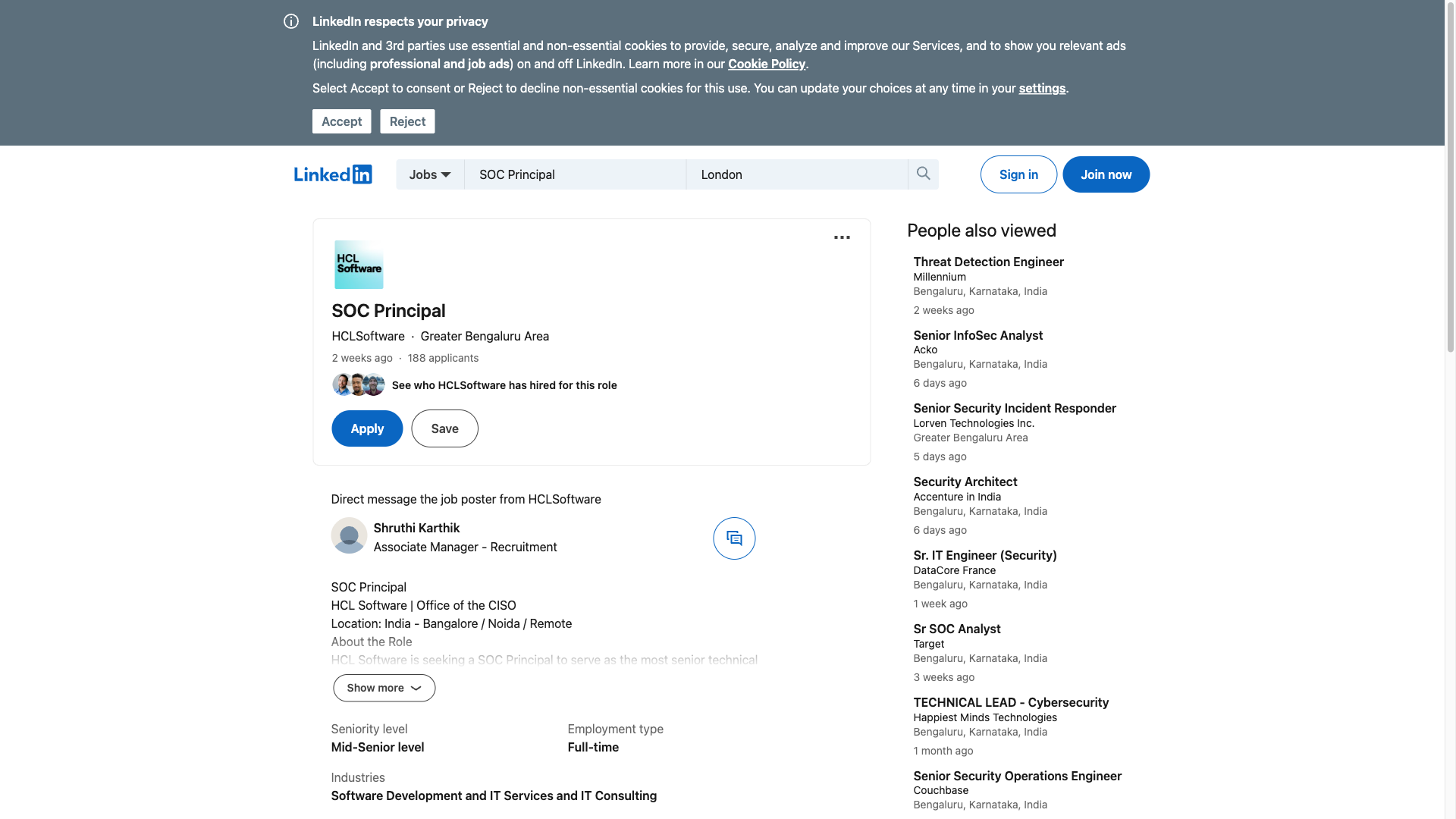The height and width of the screenshot is (819, 1456).
Task: Open Senior Security Operations Engineer job
Action: 1017,776
